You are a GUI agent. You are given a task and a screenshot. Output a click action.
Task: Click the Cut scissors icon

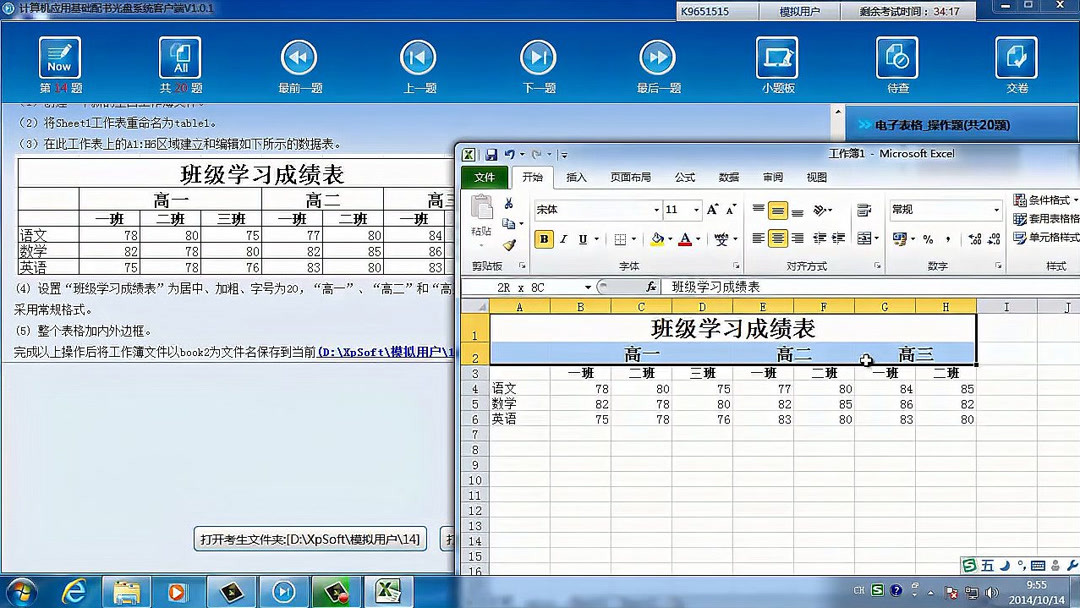point(508,204)
